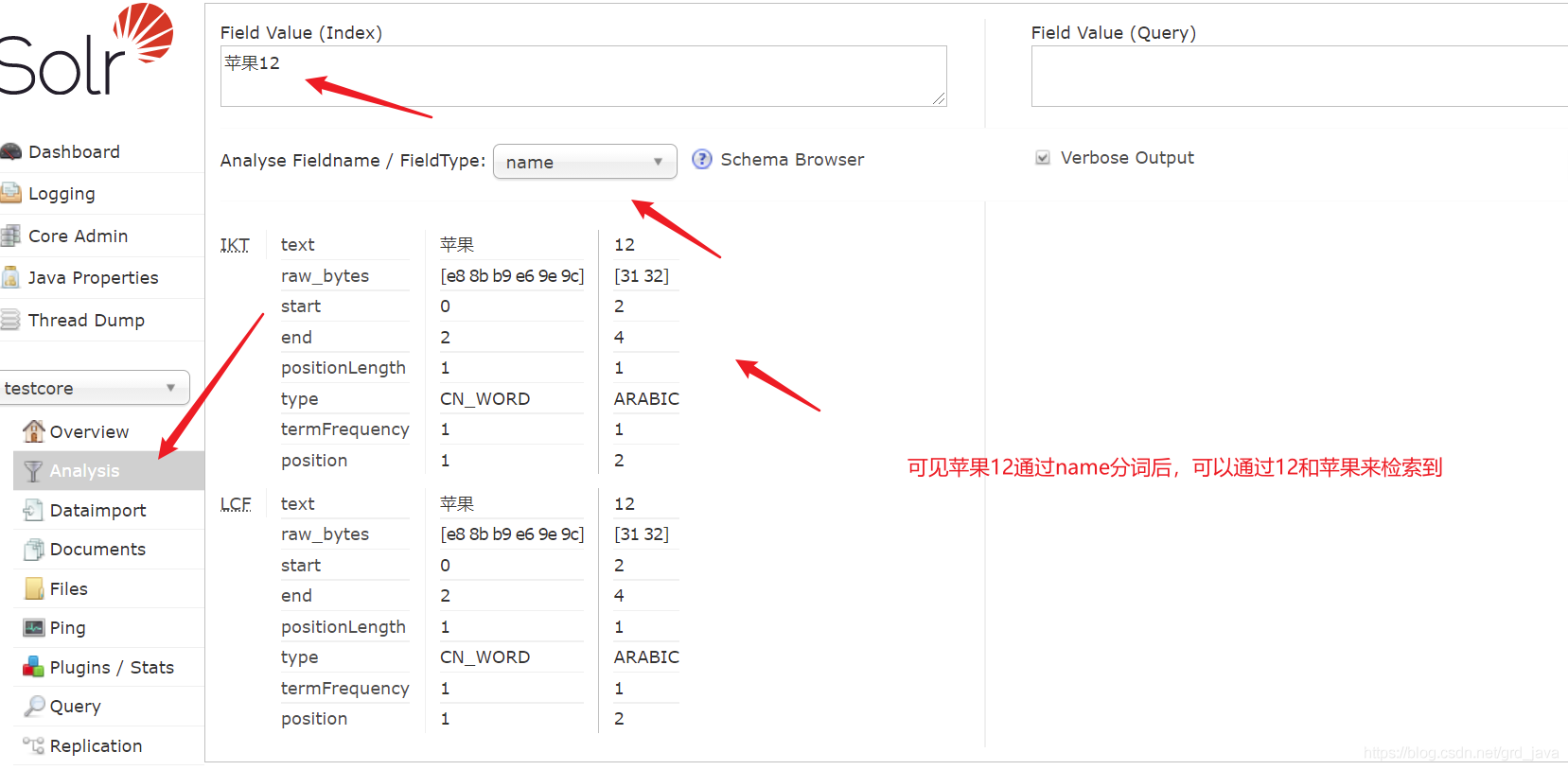Screen dimensions: 1568x770
Task: Open the testcore core selector dropdown
Action: point(95,388)
